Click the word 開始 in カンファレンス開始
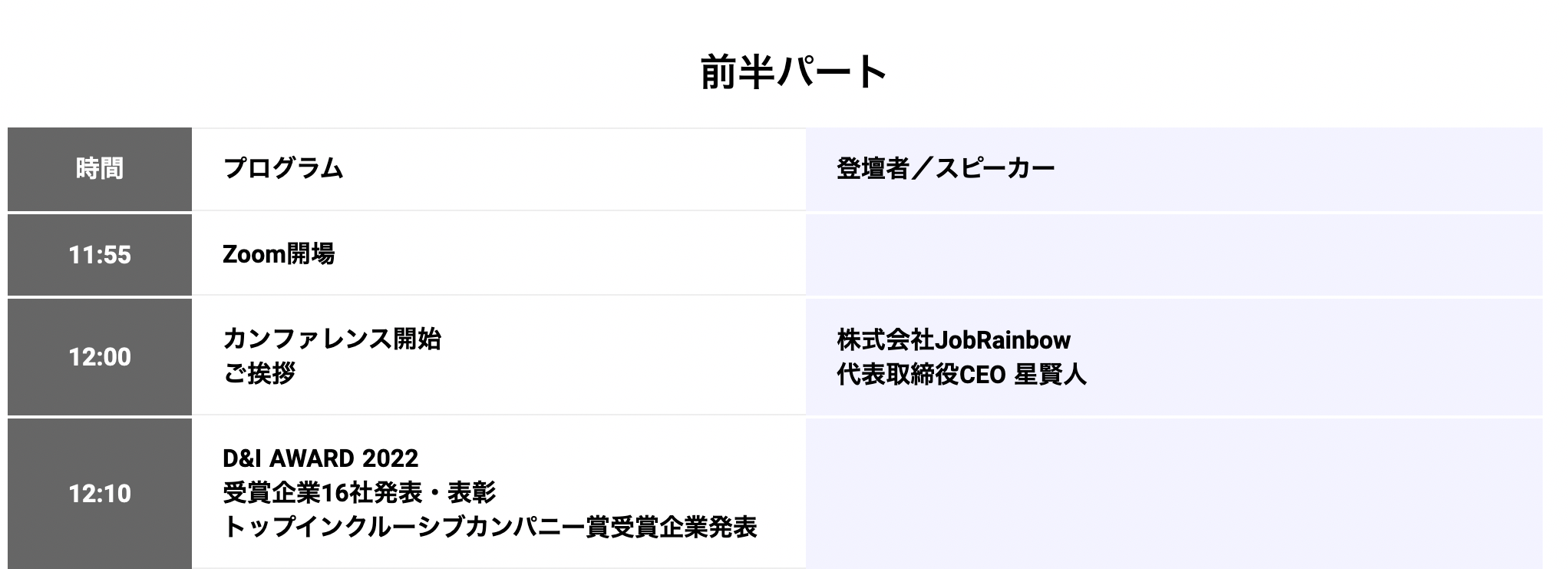Image resolution: width=1568 pixels, height=569 pixels. [418, 339]
